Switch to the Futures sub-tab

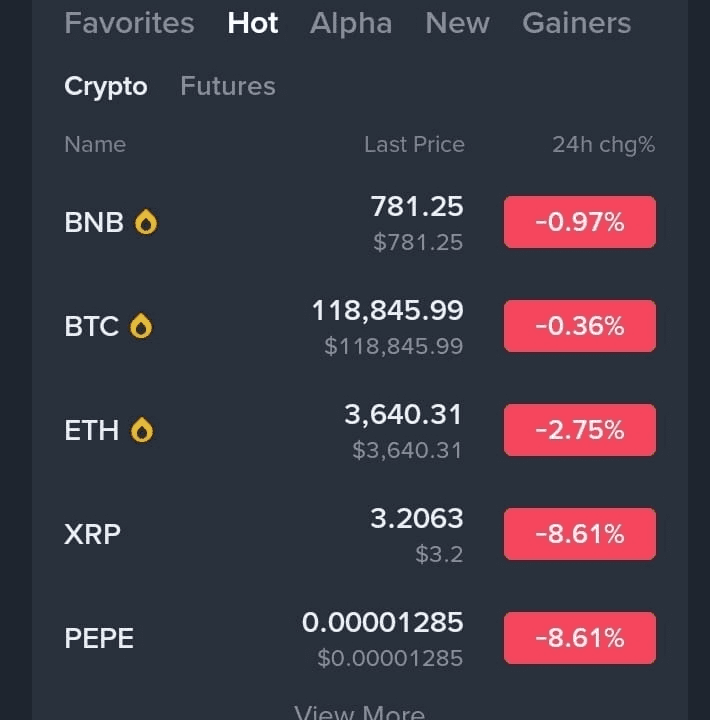[228, 87]
